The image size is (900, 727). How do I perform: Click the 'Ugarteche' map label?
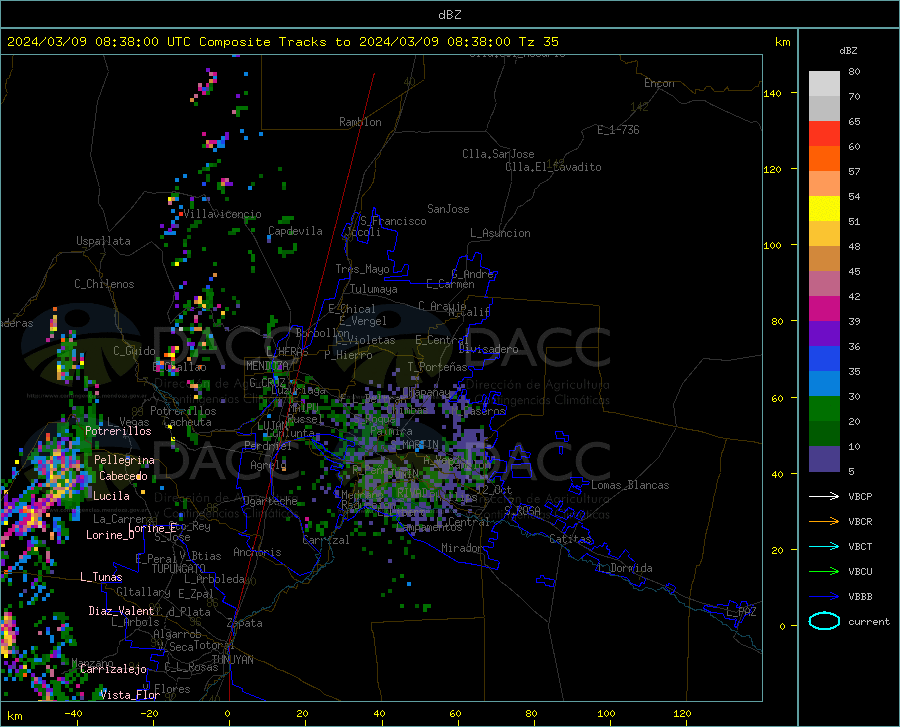(x=270, y=501)
